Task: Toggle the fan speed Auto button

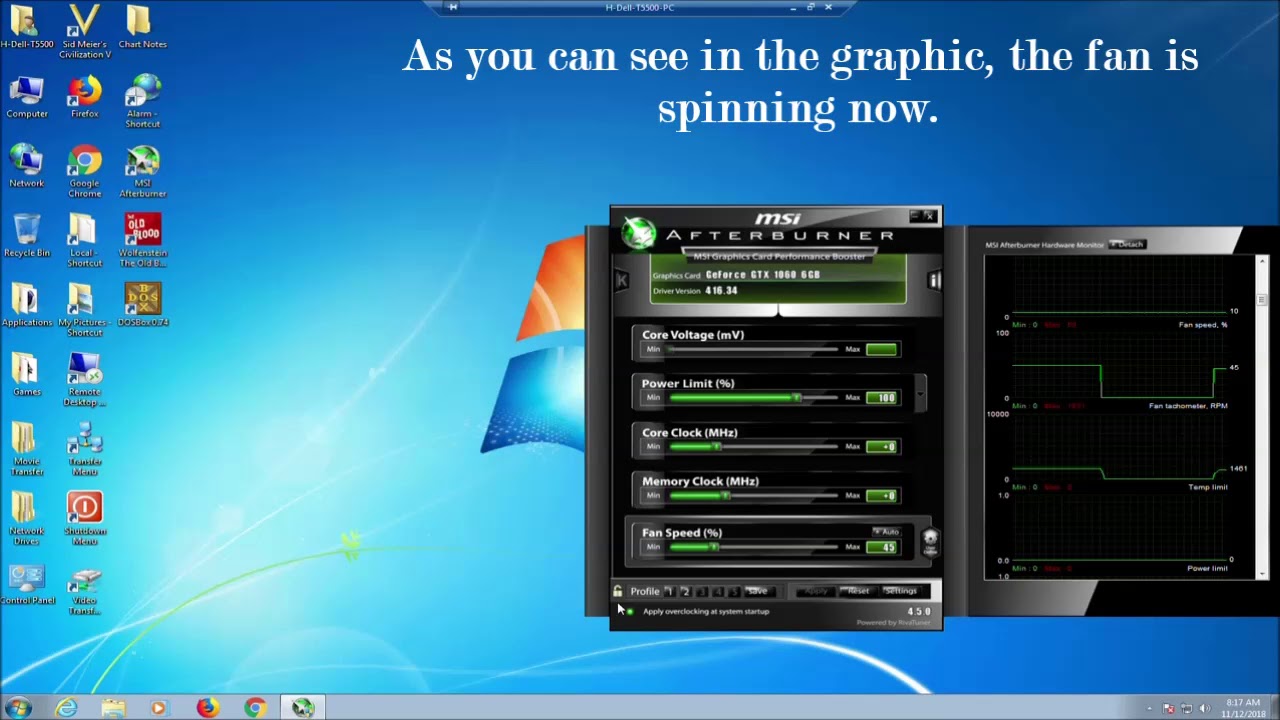Action: click(886, 532)
